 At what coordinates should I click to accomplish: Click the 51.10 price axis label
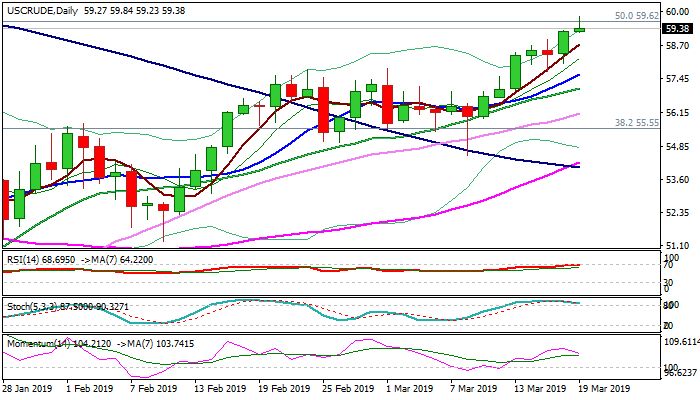[676, 245]
